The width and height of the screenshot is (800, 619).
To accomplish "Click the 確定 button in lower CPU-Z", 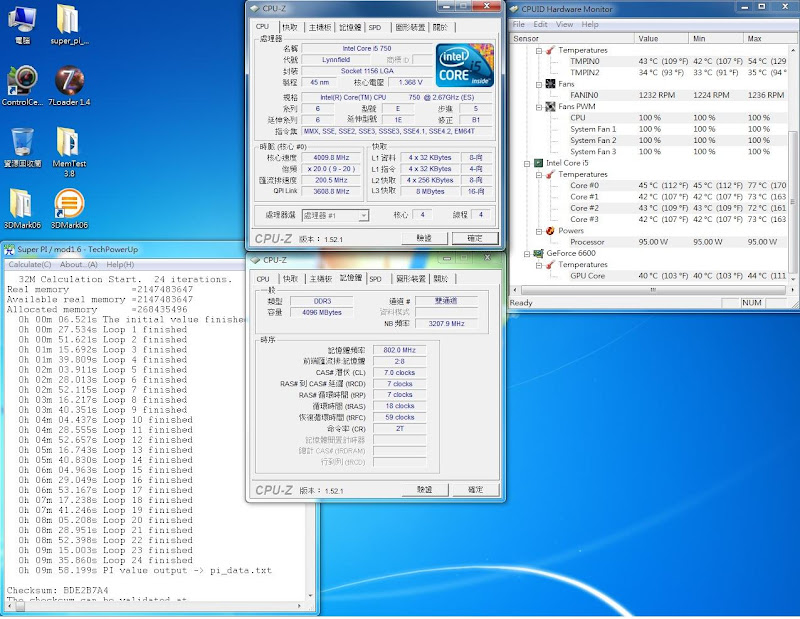I will 476,489.
